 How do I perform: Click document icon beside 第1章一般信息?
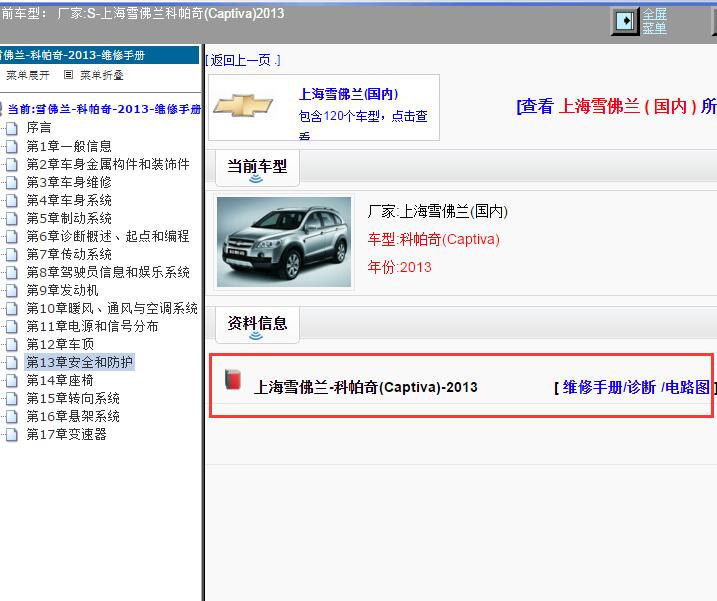click(x=12, y=146)
